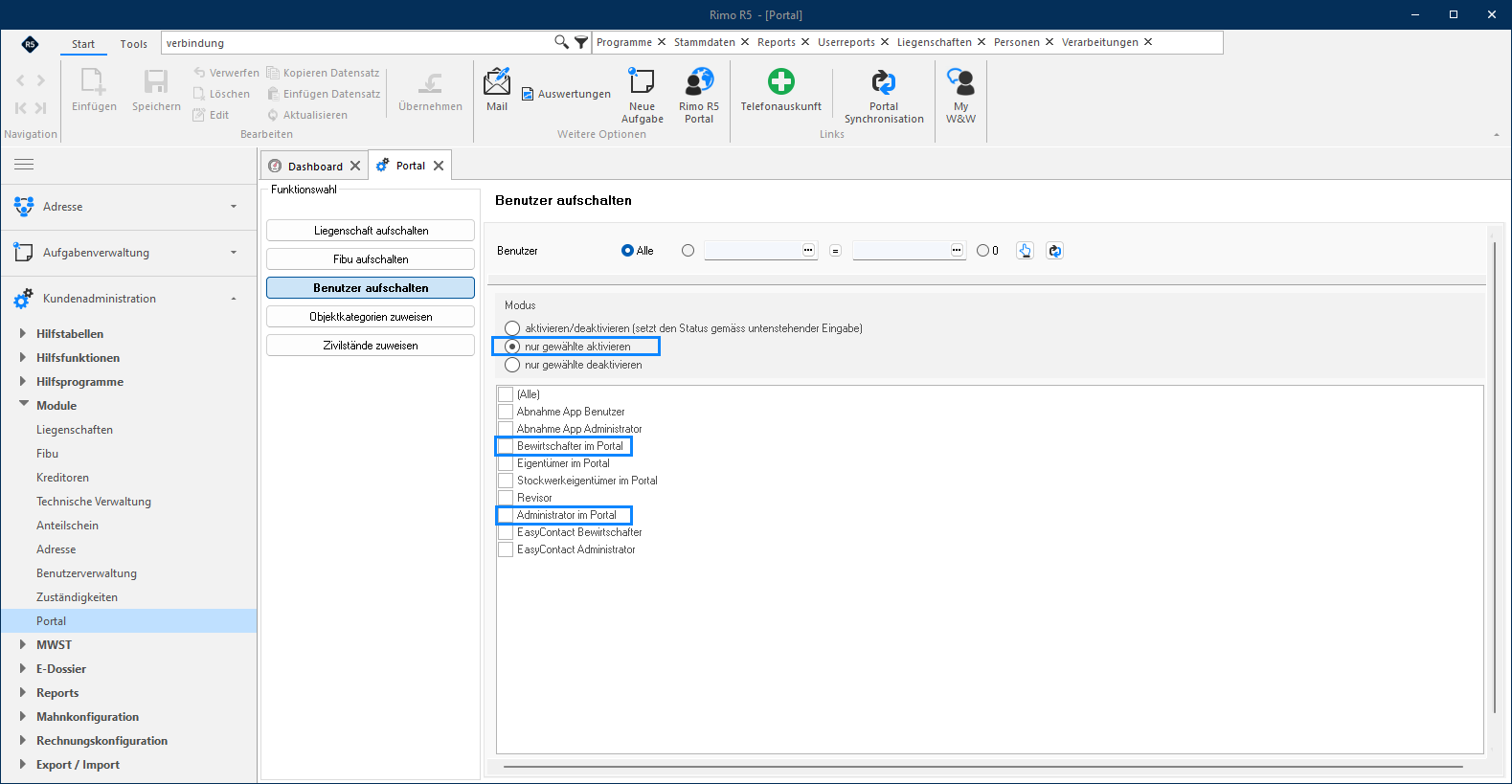This screenshot has height=784, width=1512.
Task: Expand the Rechnungskonfiguration tree node
Action: coord(23,740)
